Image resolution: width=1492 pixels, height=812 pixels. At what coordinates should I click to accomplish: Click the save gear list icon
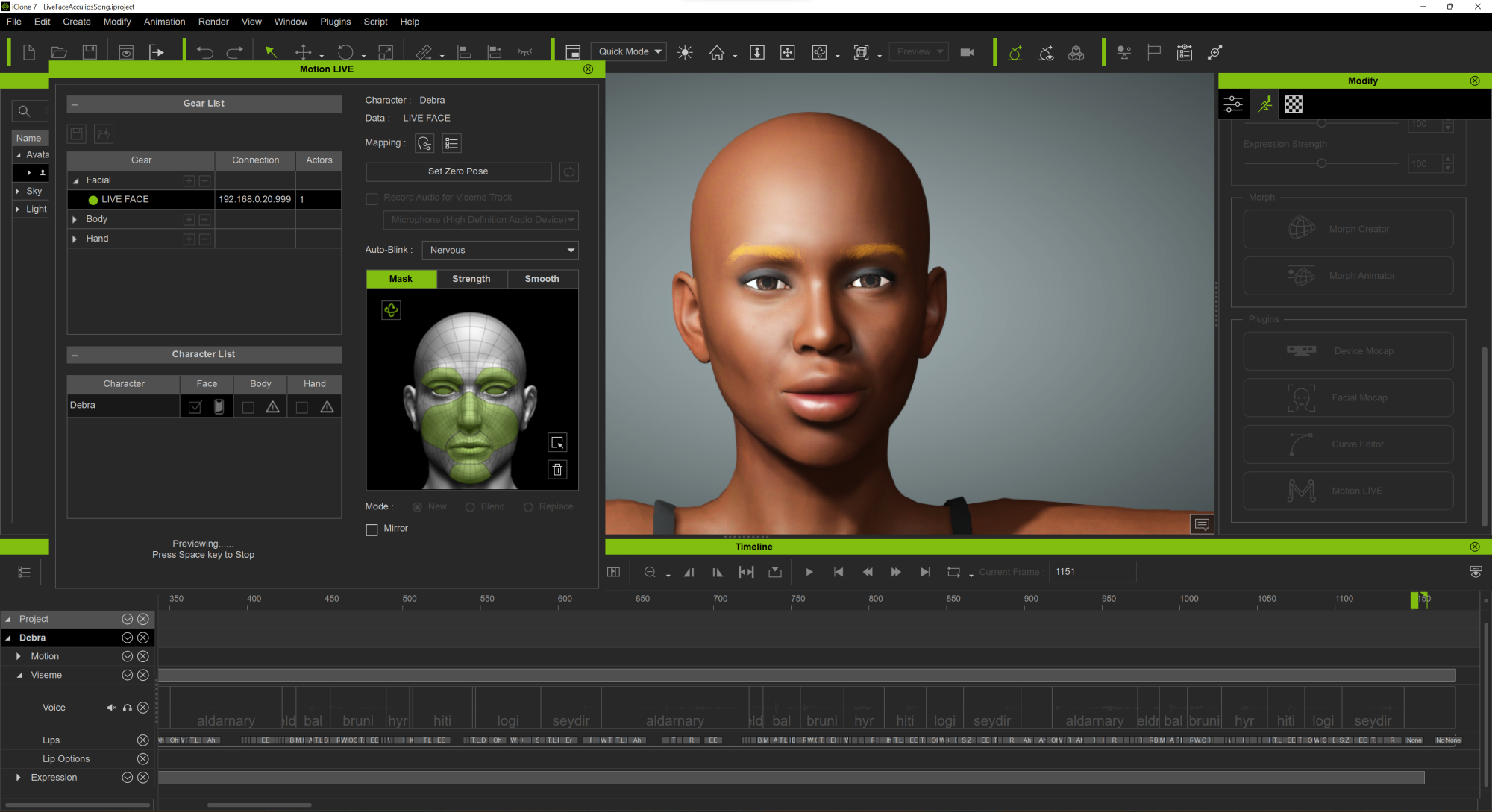tap(77, 134)
